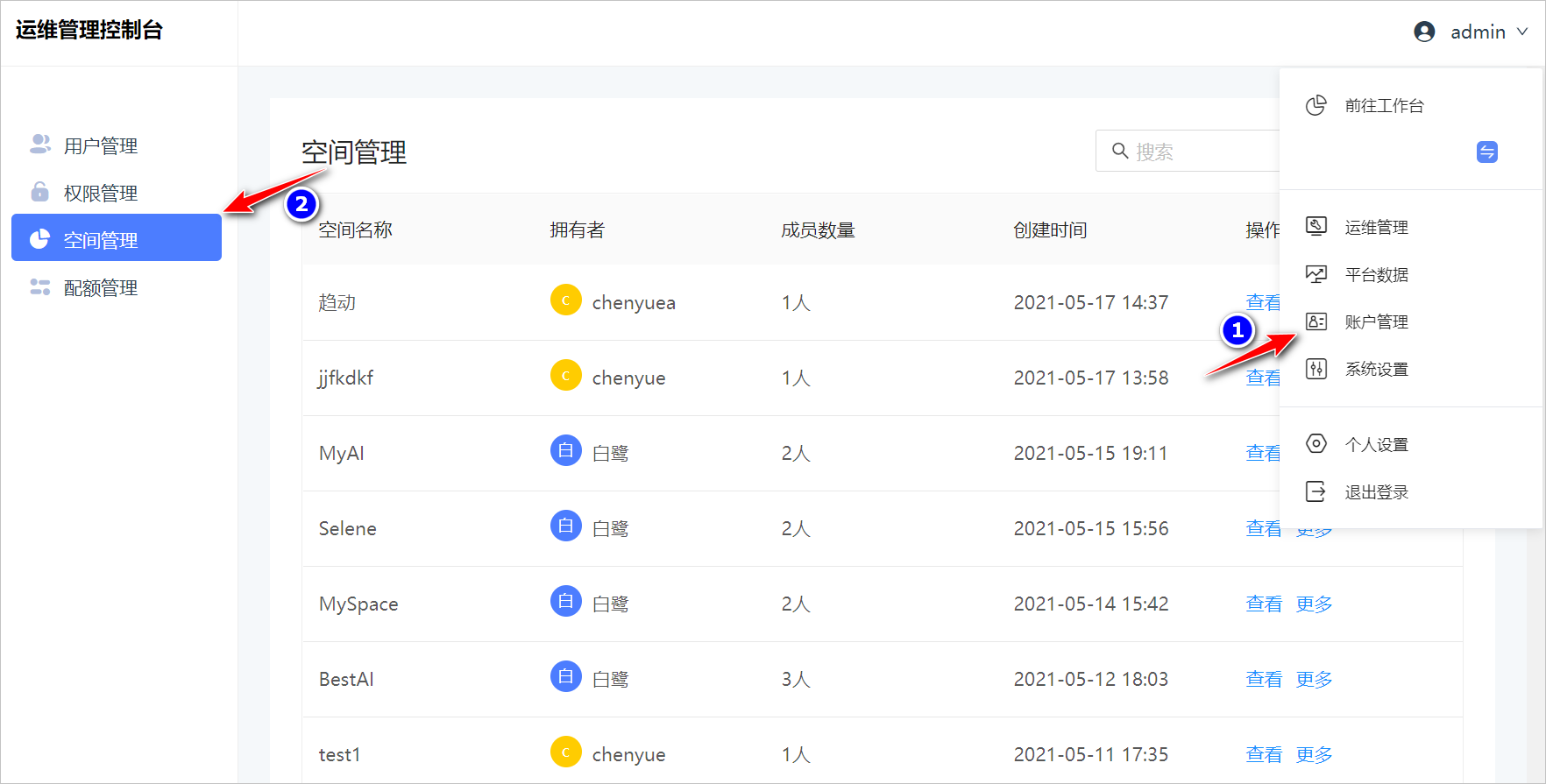
Task: Open 更多 for the test1 row
Action: click(1314, 754)
